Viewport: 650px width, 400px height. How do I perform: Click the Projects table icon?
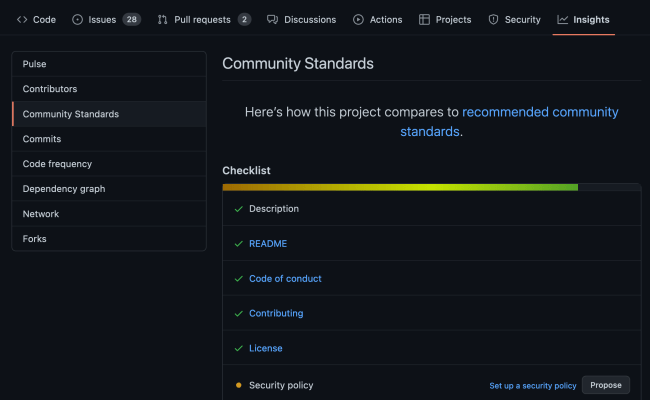click(424, 19)
